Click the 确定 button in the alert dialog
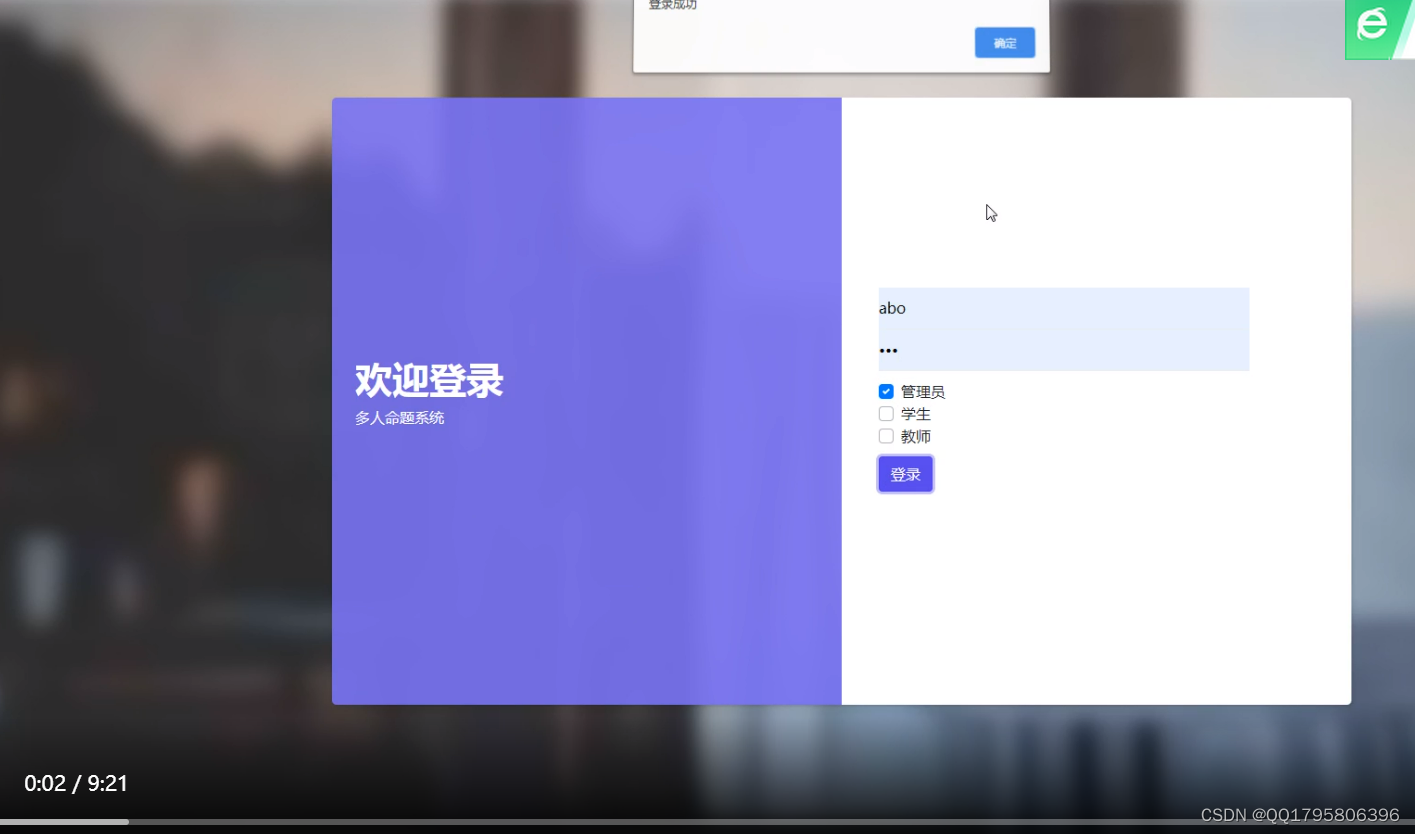1415x834 pixels. pyautogui.click(x=1004, y=43)
